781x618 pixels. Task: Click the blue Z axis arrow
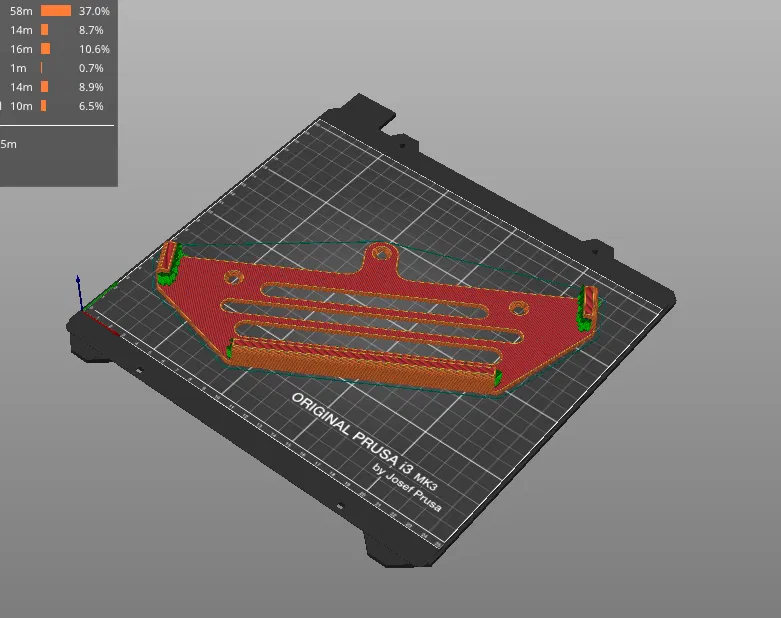(78, 291)
